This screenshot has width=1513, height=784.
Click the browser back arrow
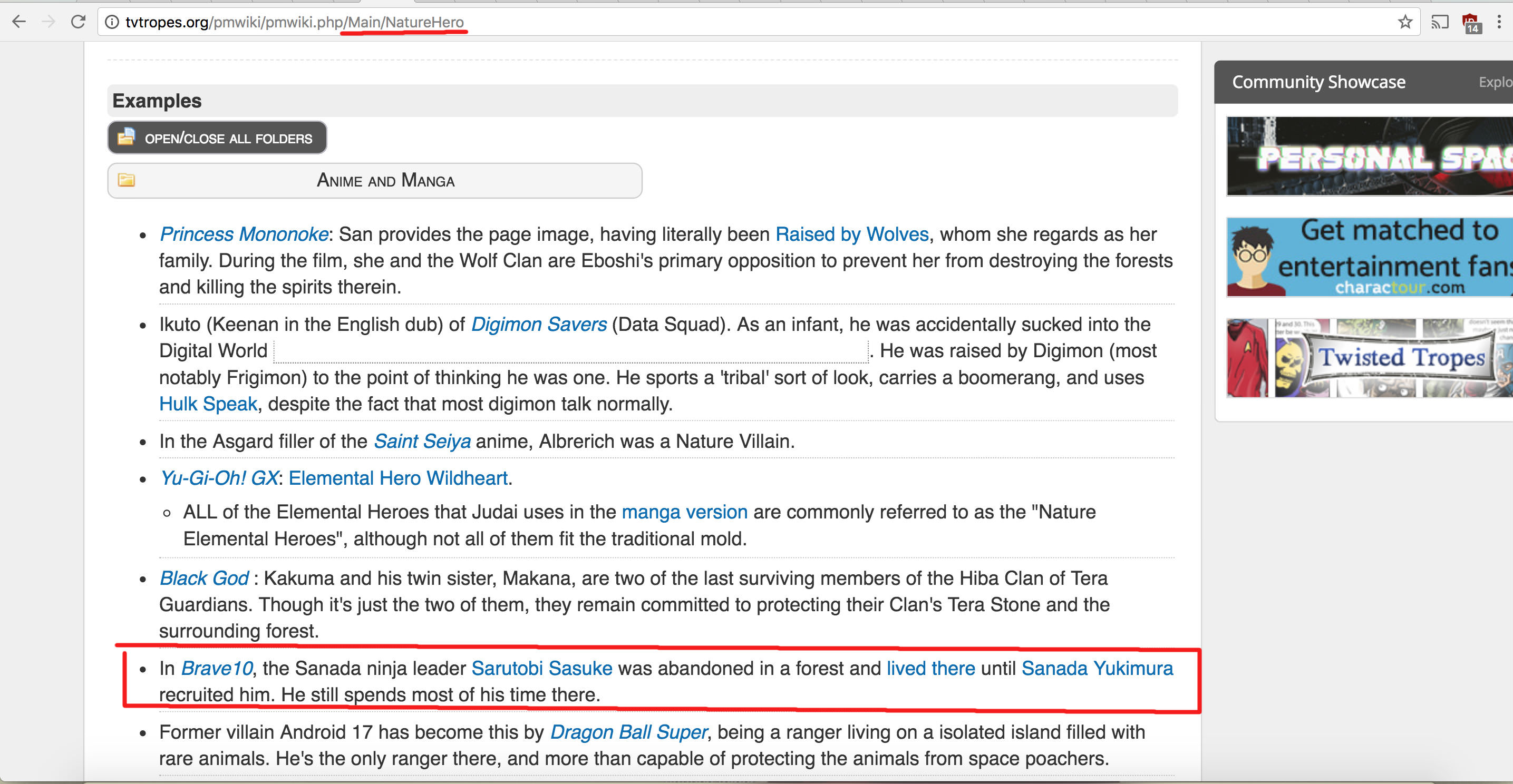[x=20, y=22]
